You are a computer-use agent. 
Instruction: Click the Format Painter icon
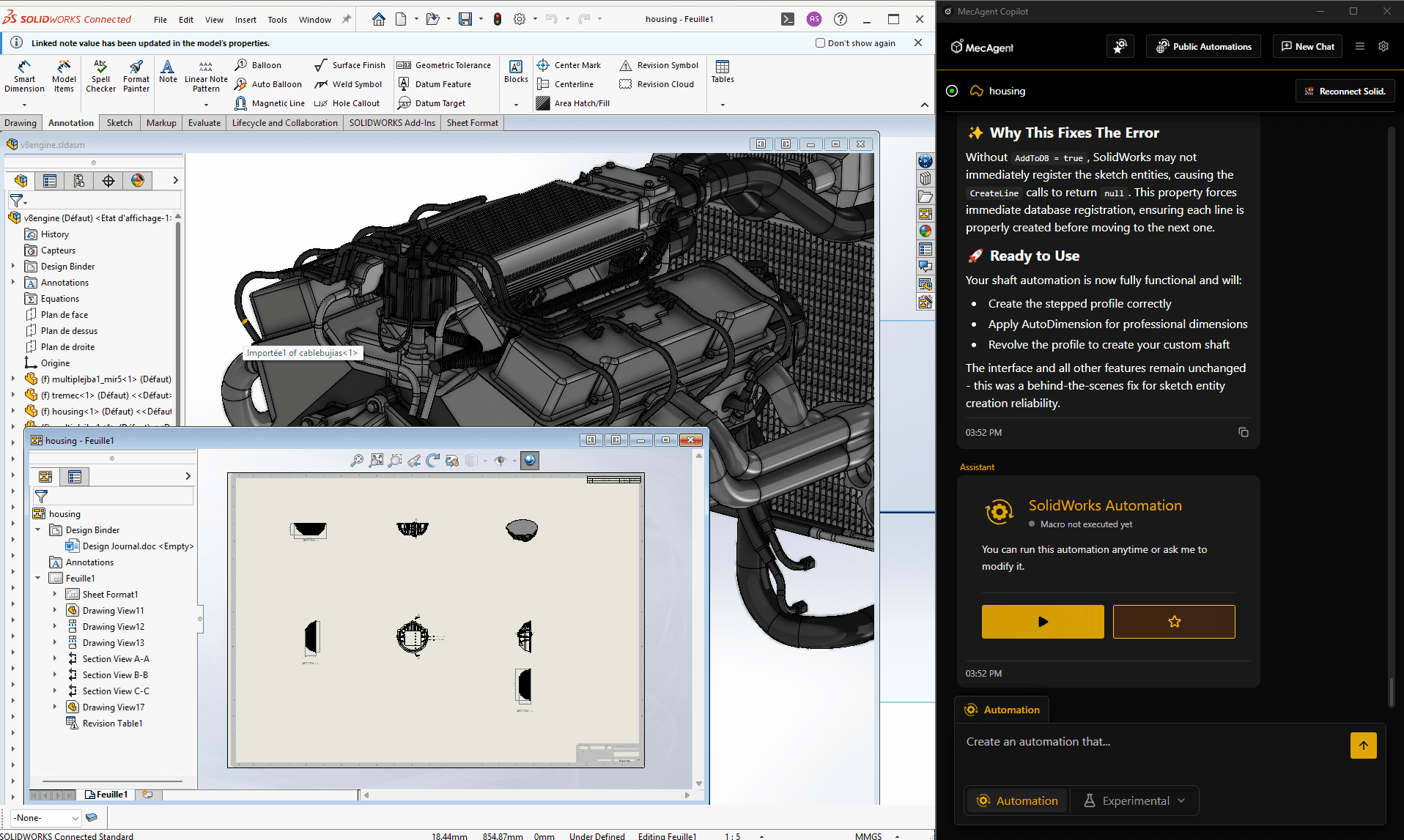136,76
